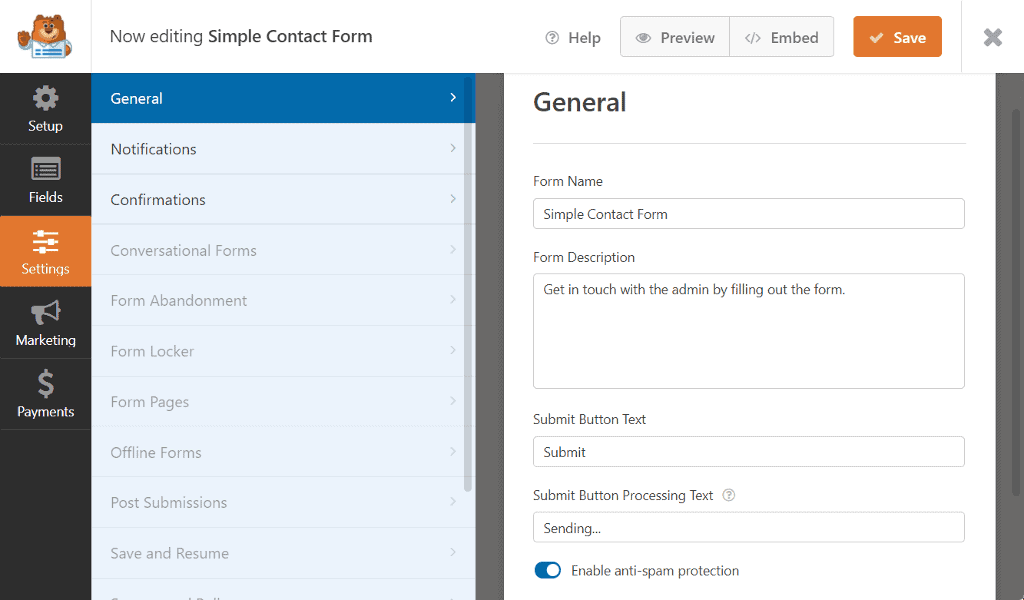Open the Payments dollar section
The width and height of the screenshot is (1024, 600).
click(x=45, y=384)
